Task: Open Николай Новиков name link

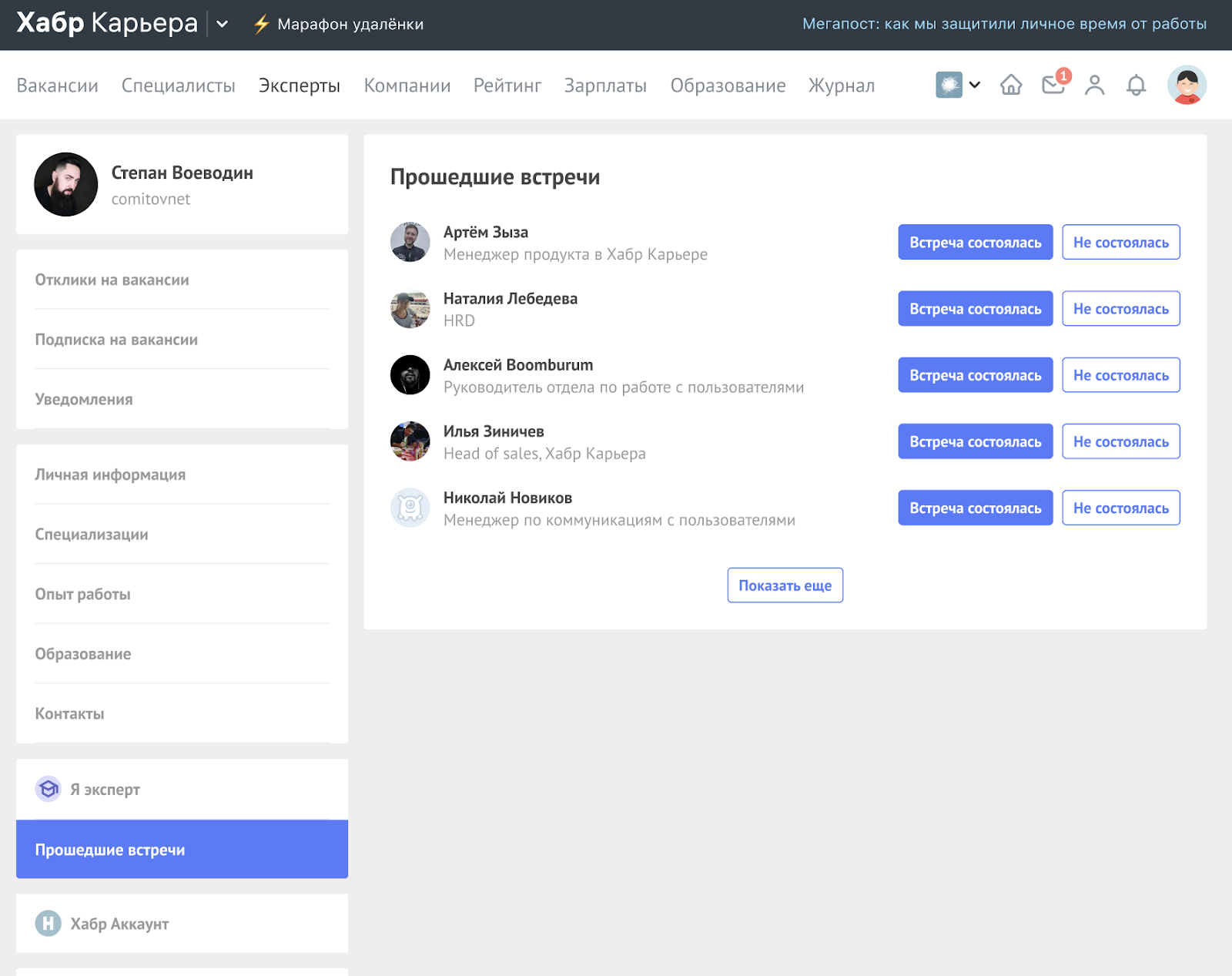Action: tap(507, 498)
